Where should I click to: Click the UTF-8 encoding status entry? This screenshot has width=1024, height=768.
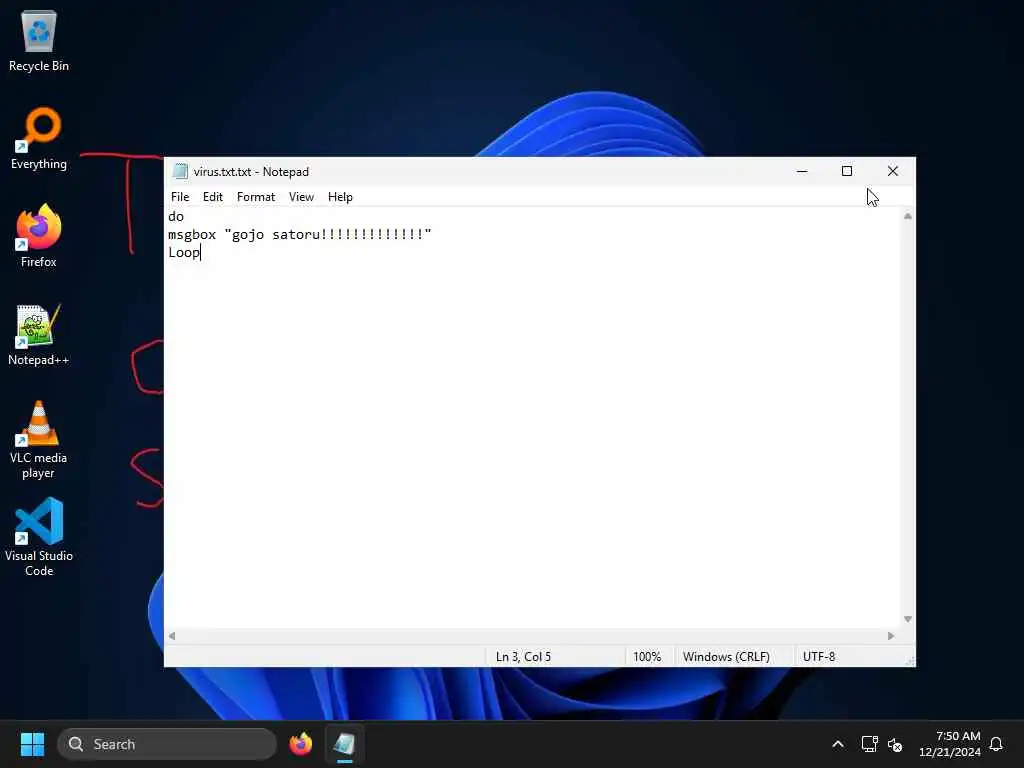(818, 657)
